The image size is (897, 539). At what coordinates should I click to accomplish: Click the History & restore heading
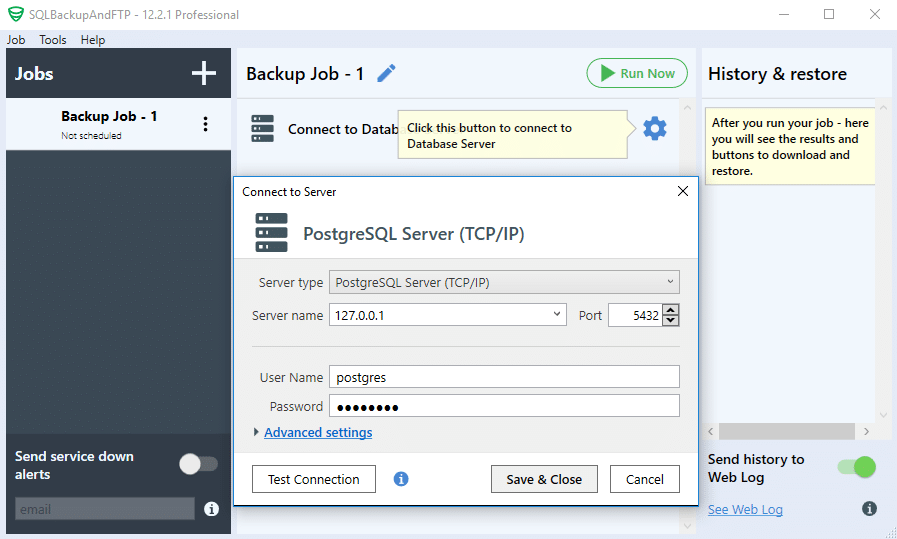(777, 74)
